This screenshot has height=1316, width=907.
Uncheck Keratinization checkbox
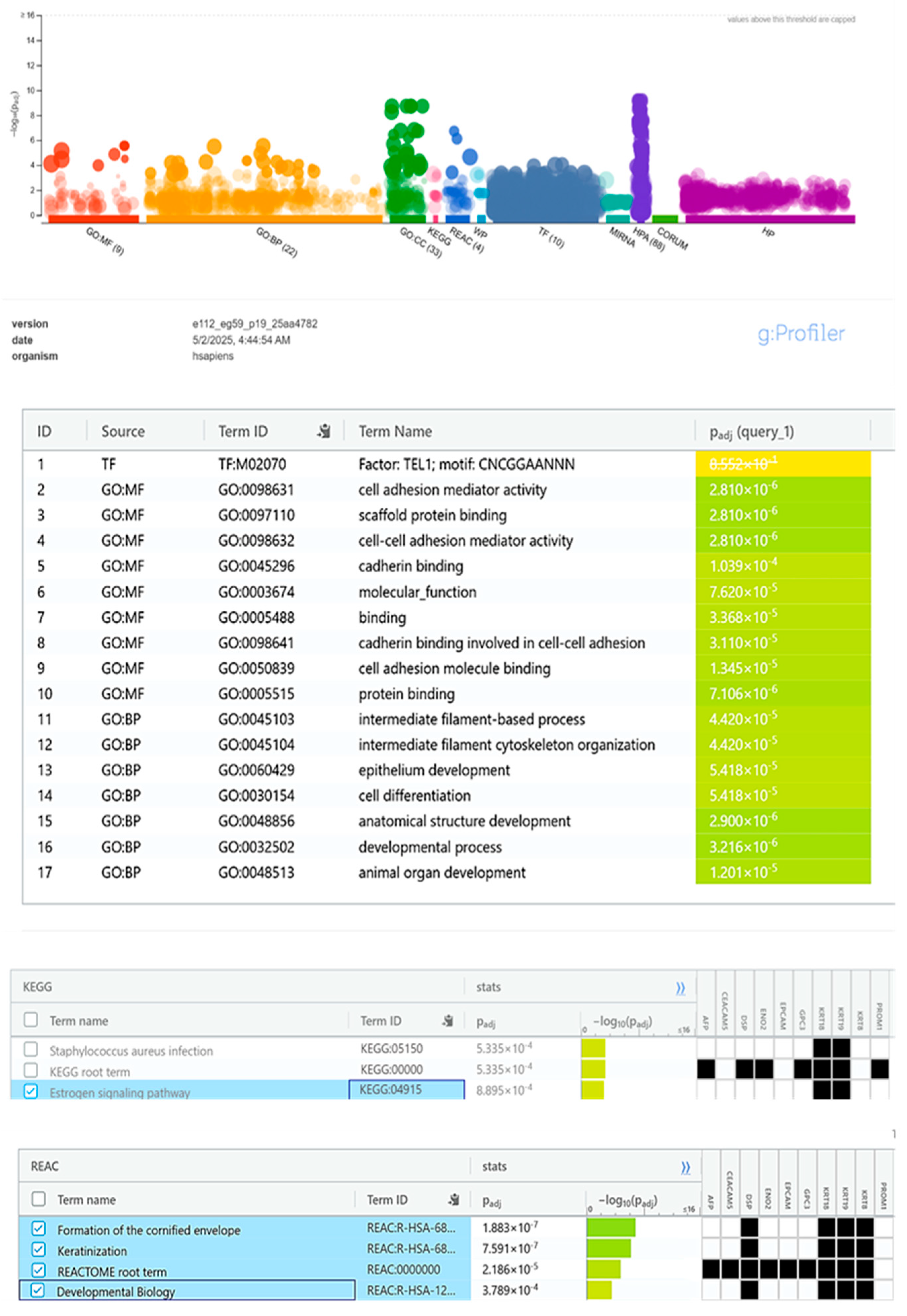(38, 1250)
